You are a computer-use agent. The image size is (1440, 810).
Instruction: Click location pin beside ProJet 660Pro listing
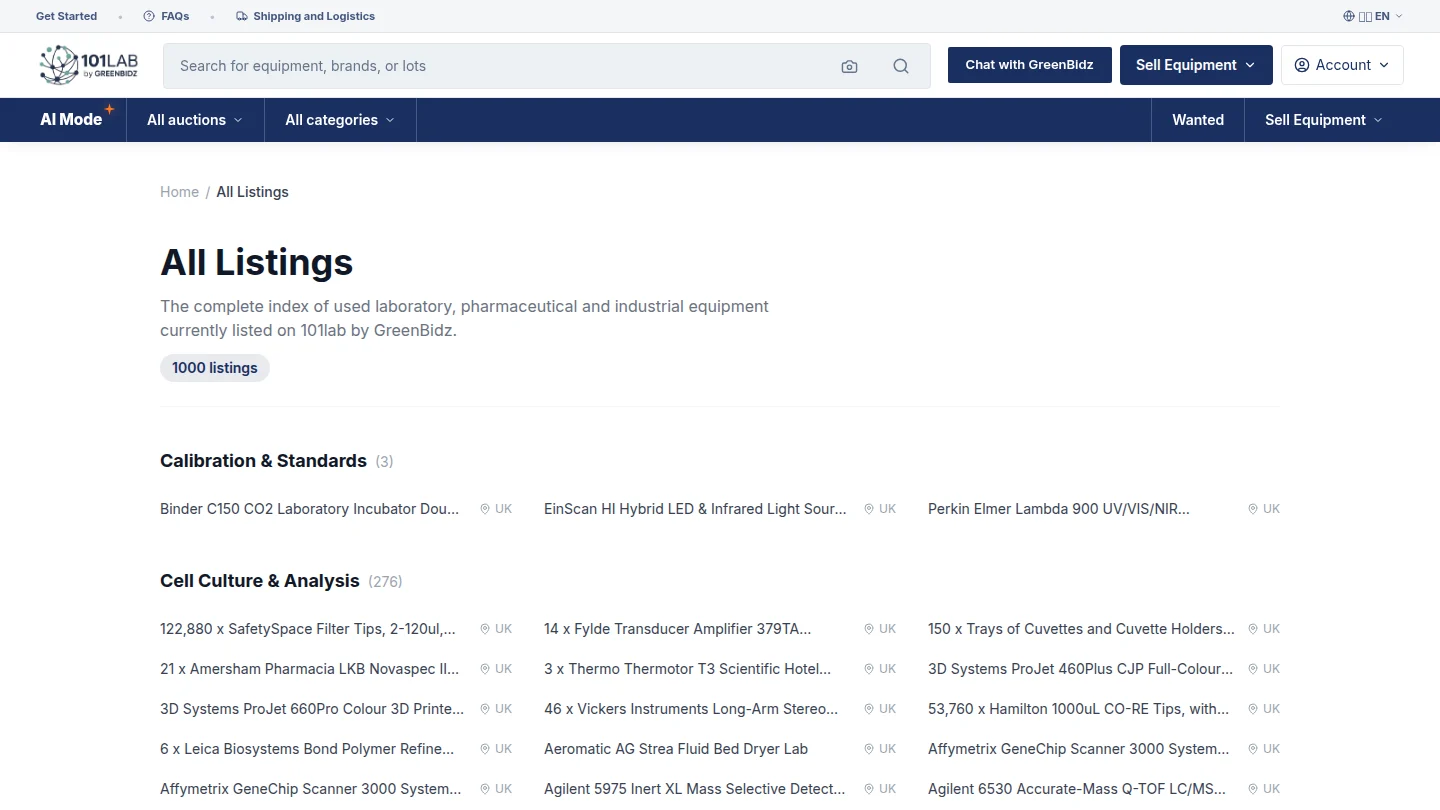click(x=485, y=709)
